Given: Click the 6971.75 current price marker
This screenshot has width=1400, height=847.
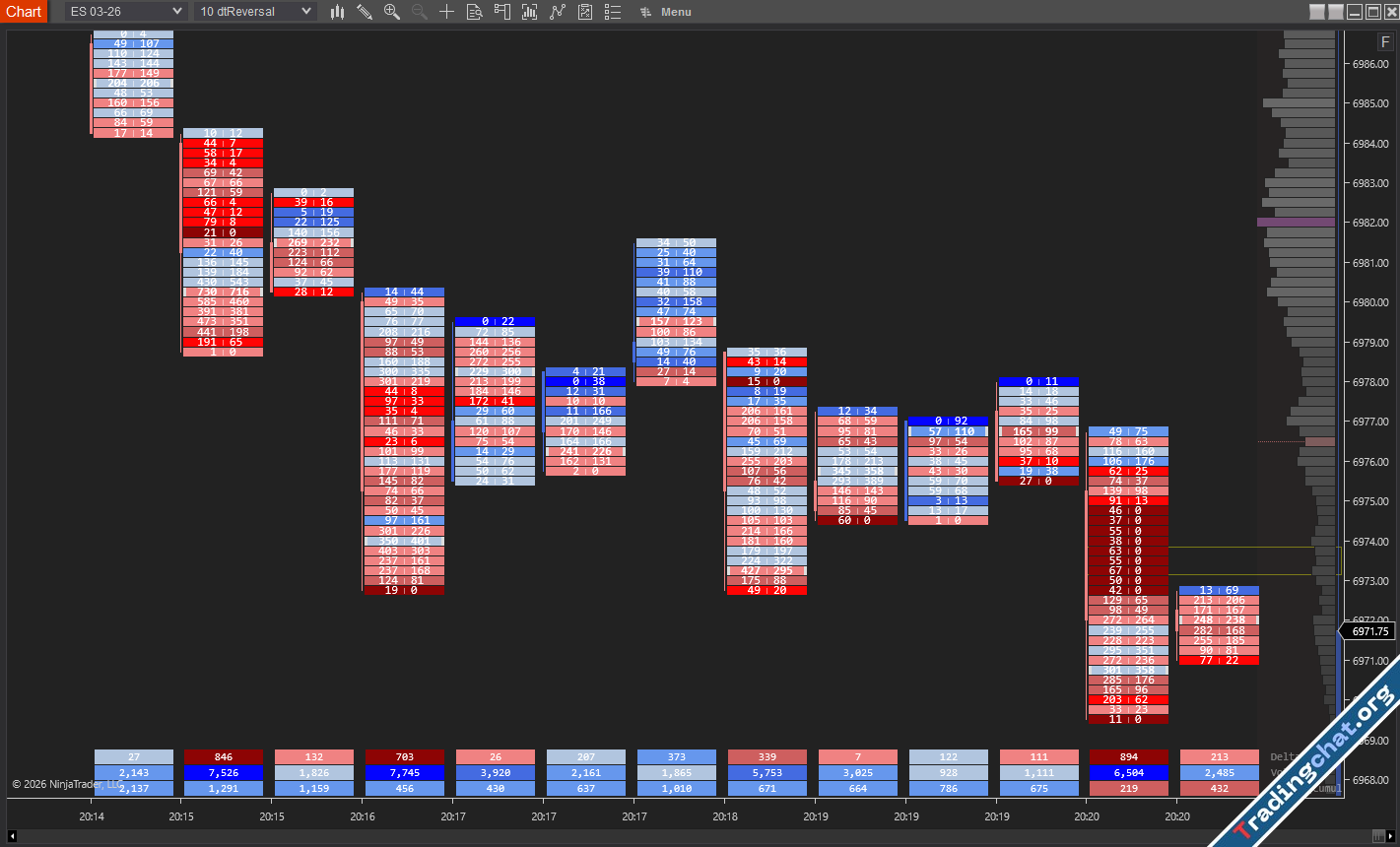Looking at the screenshot, I should tap(1368, 632).
